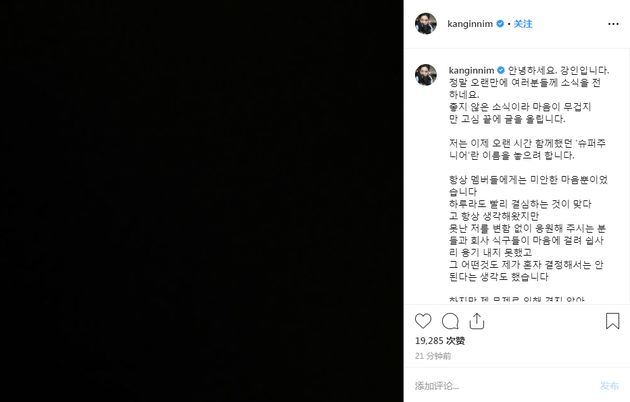The height and width of the screenshot is (402, 630).
Task: Focus the 添加评论 comment input field
Action: click(x=504, y=386)
